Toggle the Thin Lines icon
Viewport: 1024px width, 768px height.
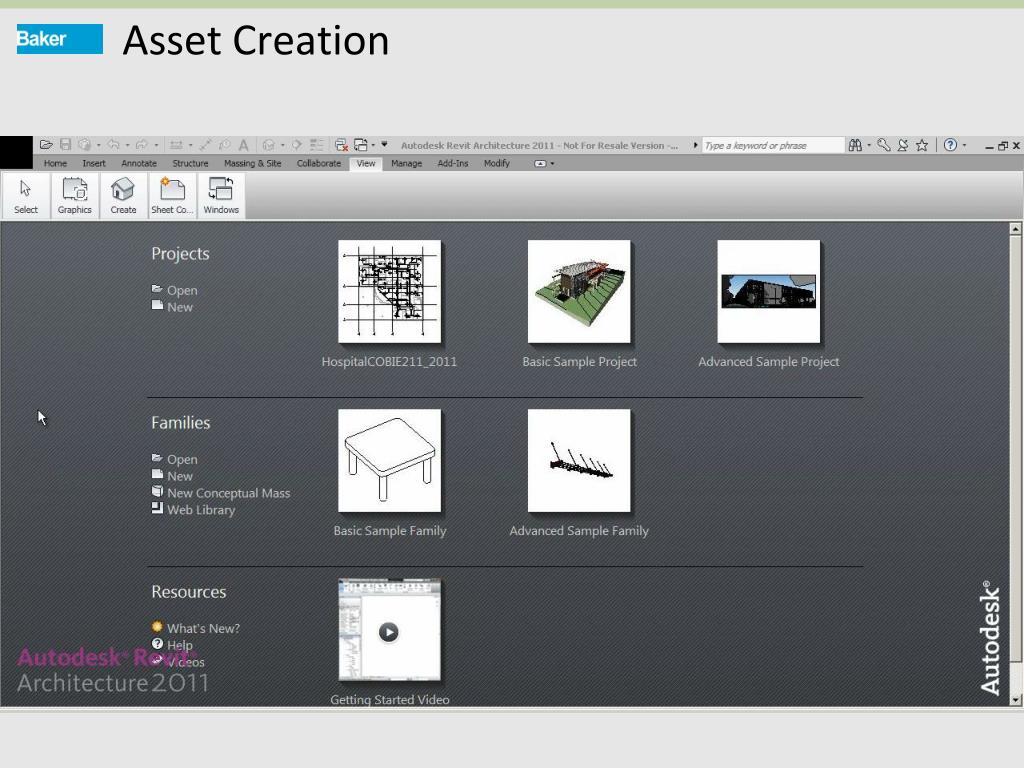pyautogui.click(x=317, y=145)
